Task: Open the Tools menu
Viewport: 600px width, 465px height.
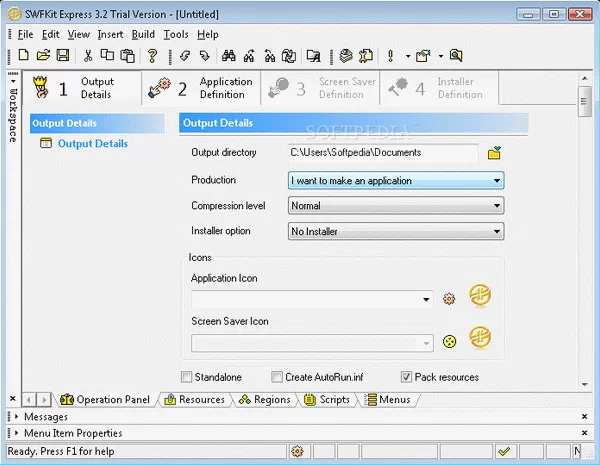Action: (x=176, y=34)
